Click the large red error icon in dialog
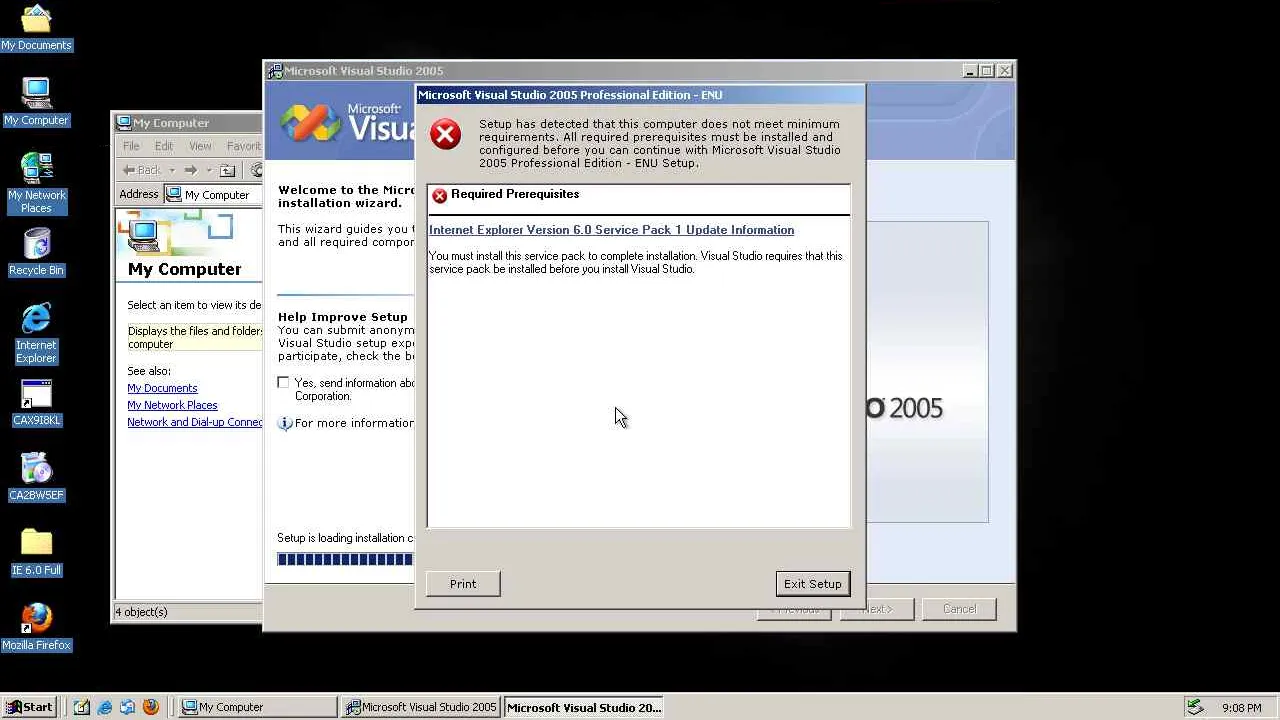Screen dimensions: 1280x720 pos(446,134)
